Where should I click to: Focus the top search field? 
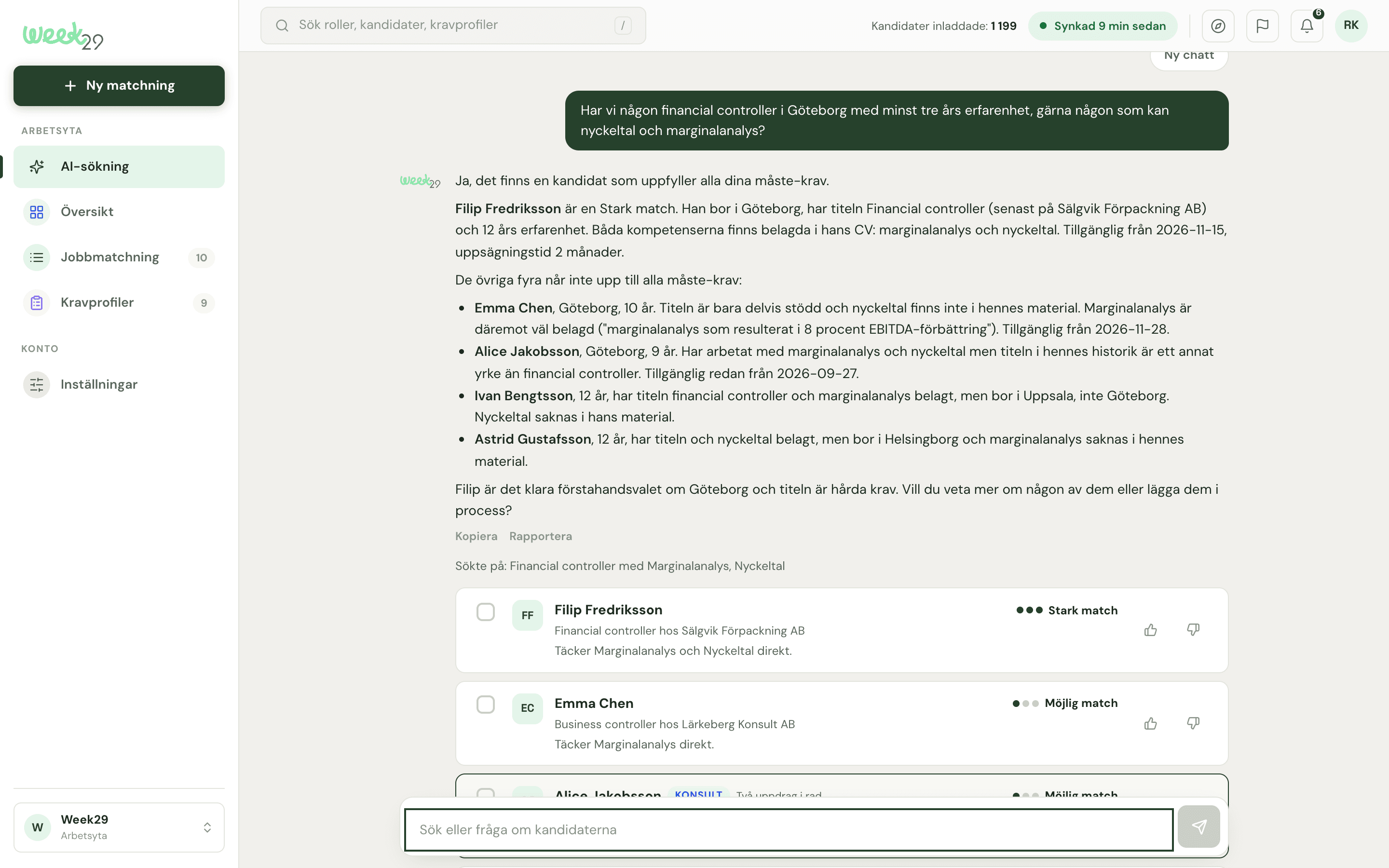point(453,25)
